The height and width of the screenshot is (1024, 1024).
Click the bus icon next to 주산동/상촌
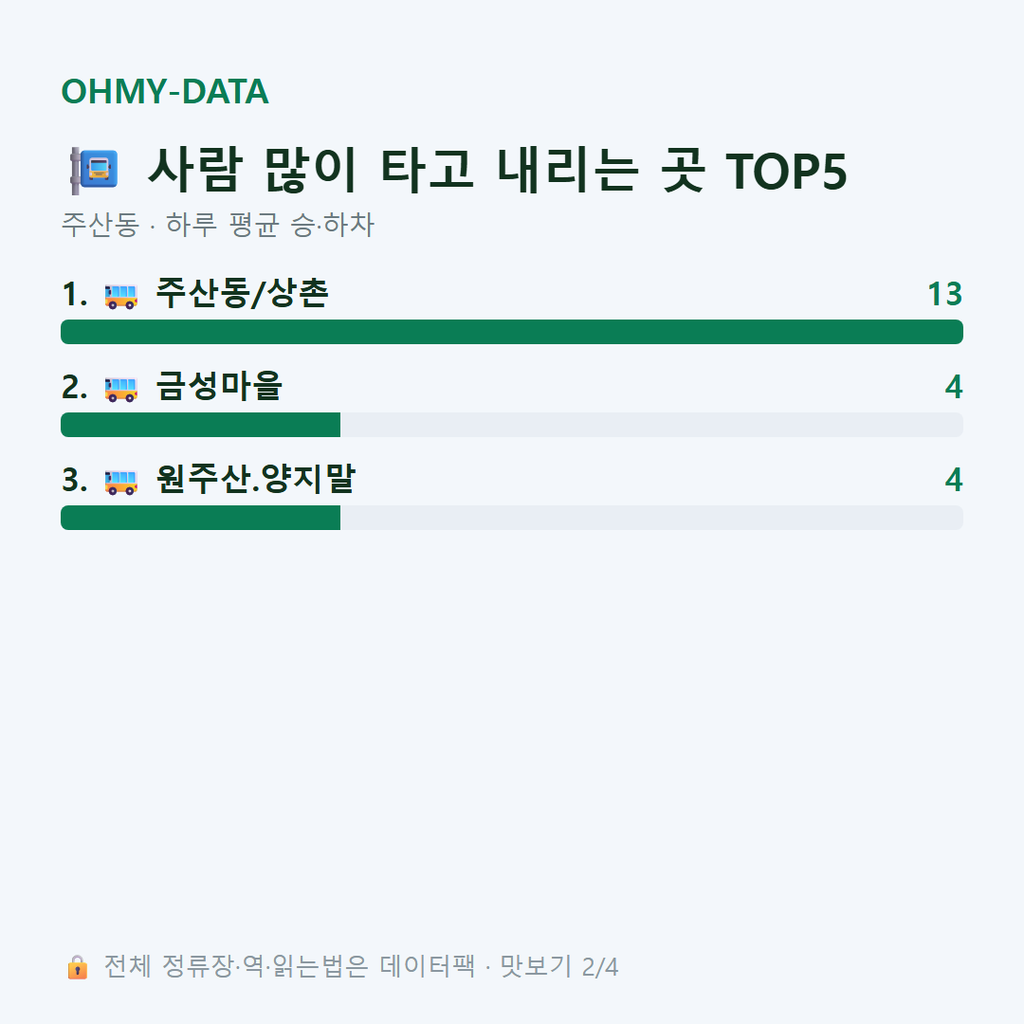coord(121,296)
